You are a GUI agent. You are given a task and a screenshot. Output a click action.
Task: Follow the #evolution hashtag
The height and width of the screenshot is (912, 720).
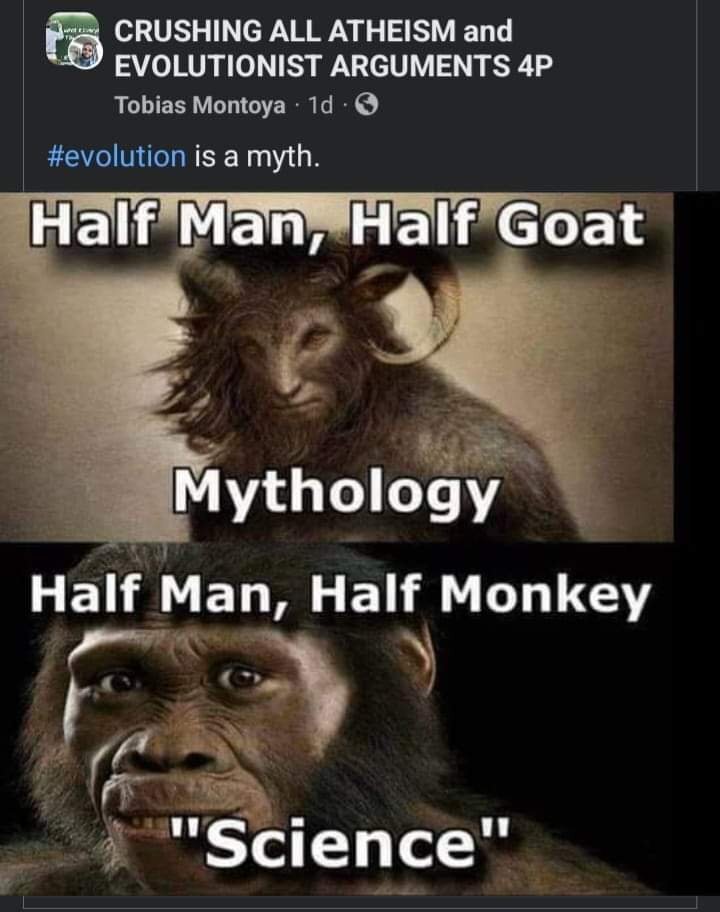point(116,156)
